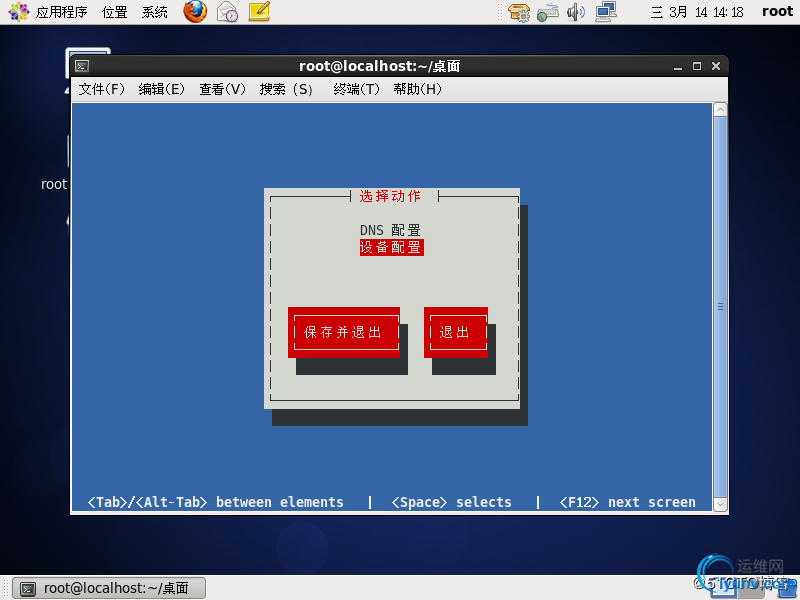
Task: Select the highlighted 设备配置 option
Action: pyautogui.click(x=391, y=247)
